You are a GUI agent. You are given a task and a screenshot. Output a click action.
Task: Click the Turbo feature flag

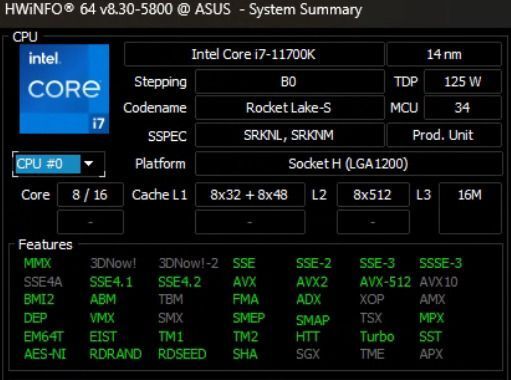click(x=377, y=337)
